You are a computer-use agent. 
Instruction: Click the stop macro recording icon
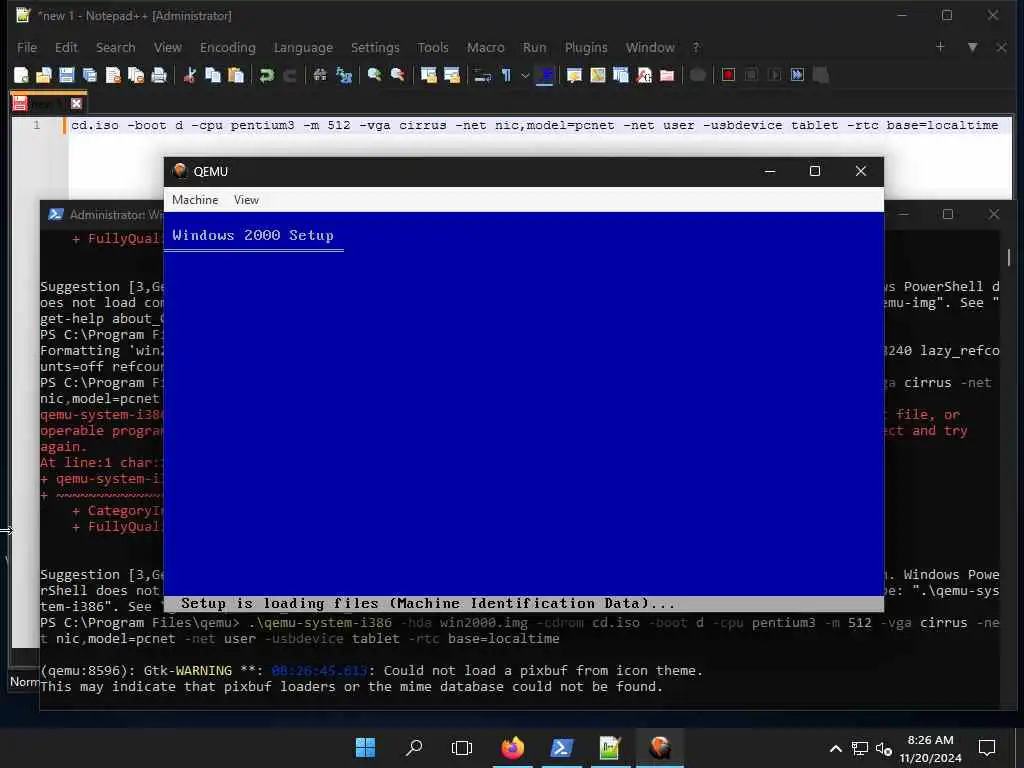[751, 75]
